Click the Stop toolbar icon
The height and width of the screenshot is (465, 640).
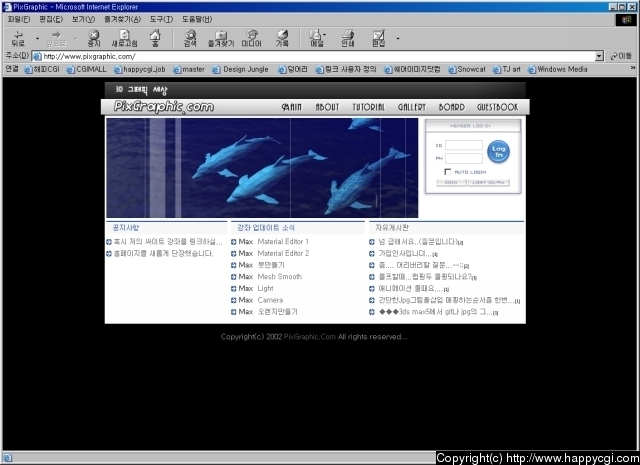[x=94, y=38]
